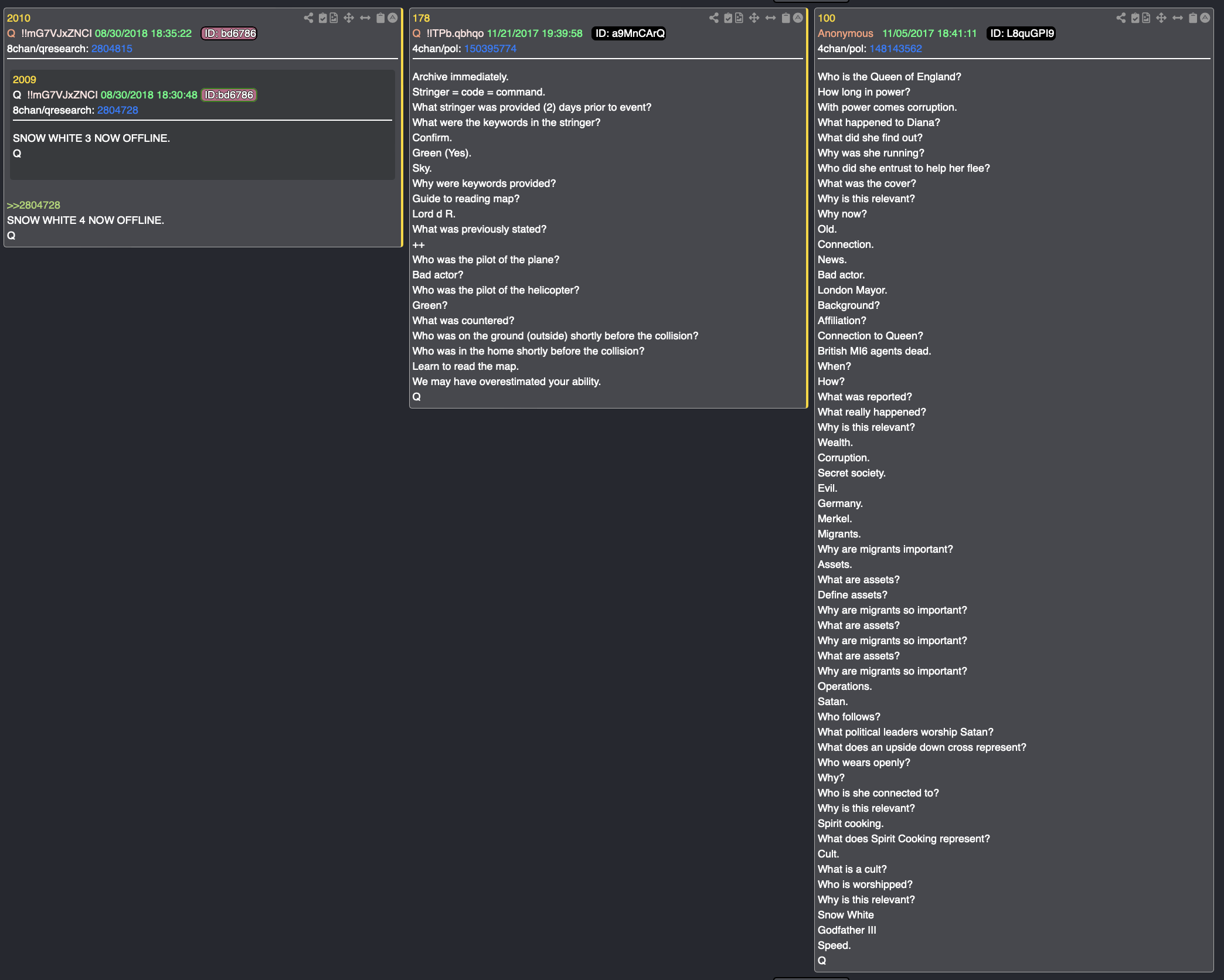Screen dimensions: 1224x980
Task: Click the ID: a9MnCArQ badge
Action: (x=630, y=33)
